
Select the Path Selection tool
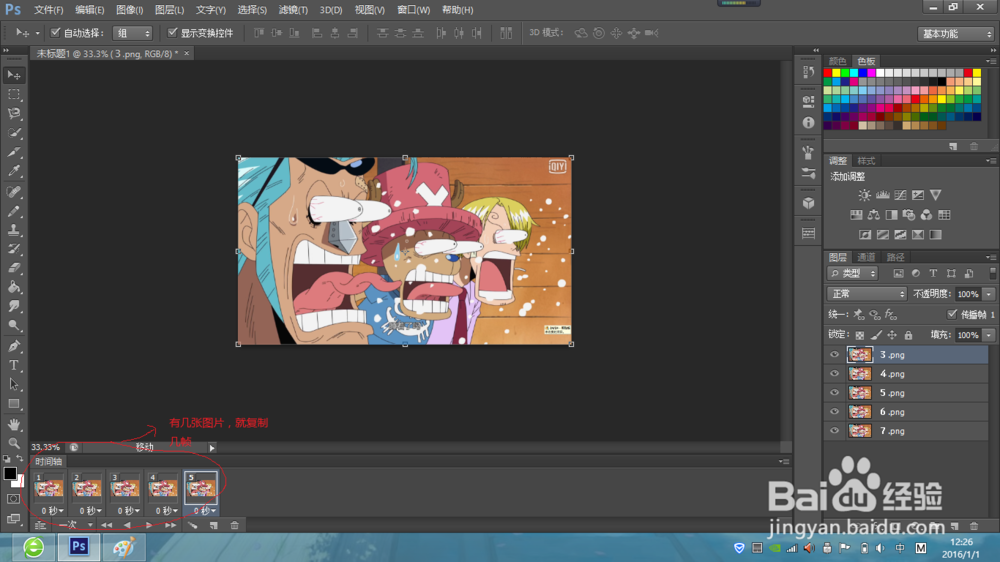pyautogui.click(x=14, y=385)
